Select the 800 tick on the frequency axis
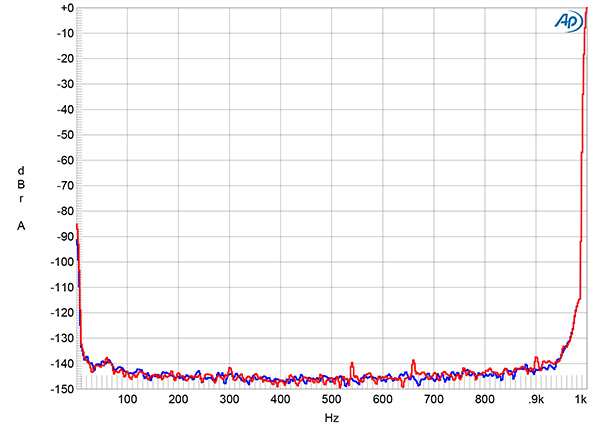The height and width of the screenshot is (427, 600). coord(485,401)
